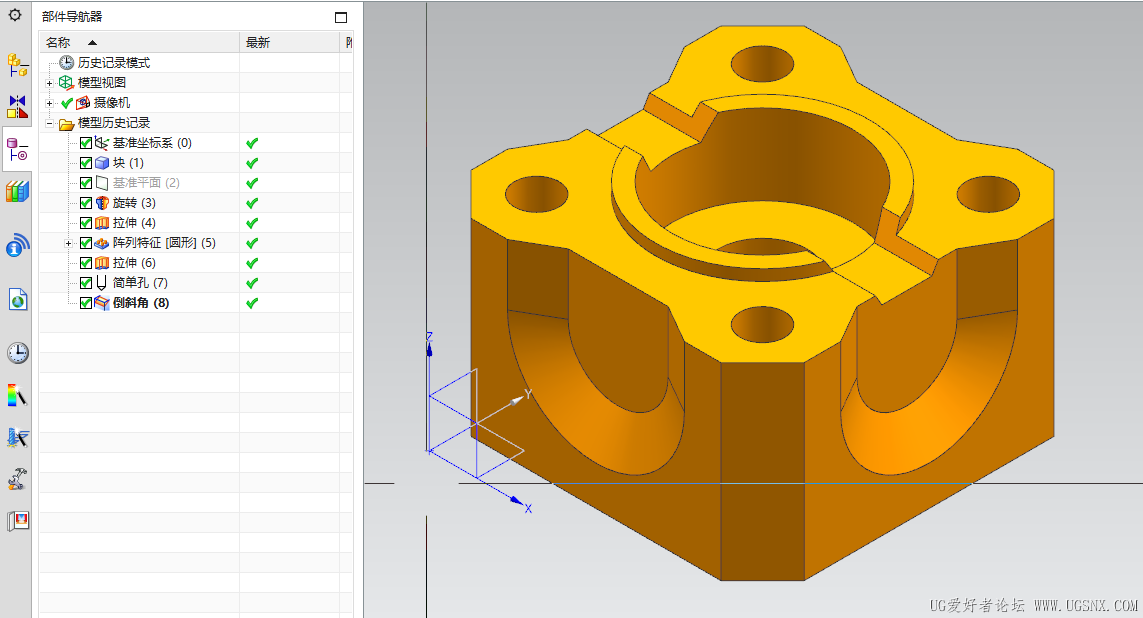Screen dimensions: 1143x618
Task: Uncheck the 阵列特征 [圆形] (5) checkbox
Action: click(x=86, y=243)
